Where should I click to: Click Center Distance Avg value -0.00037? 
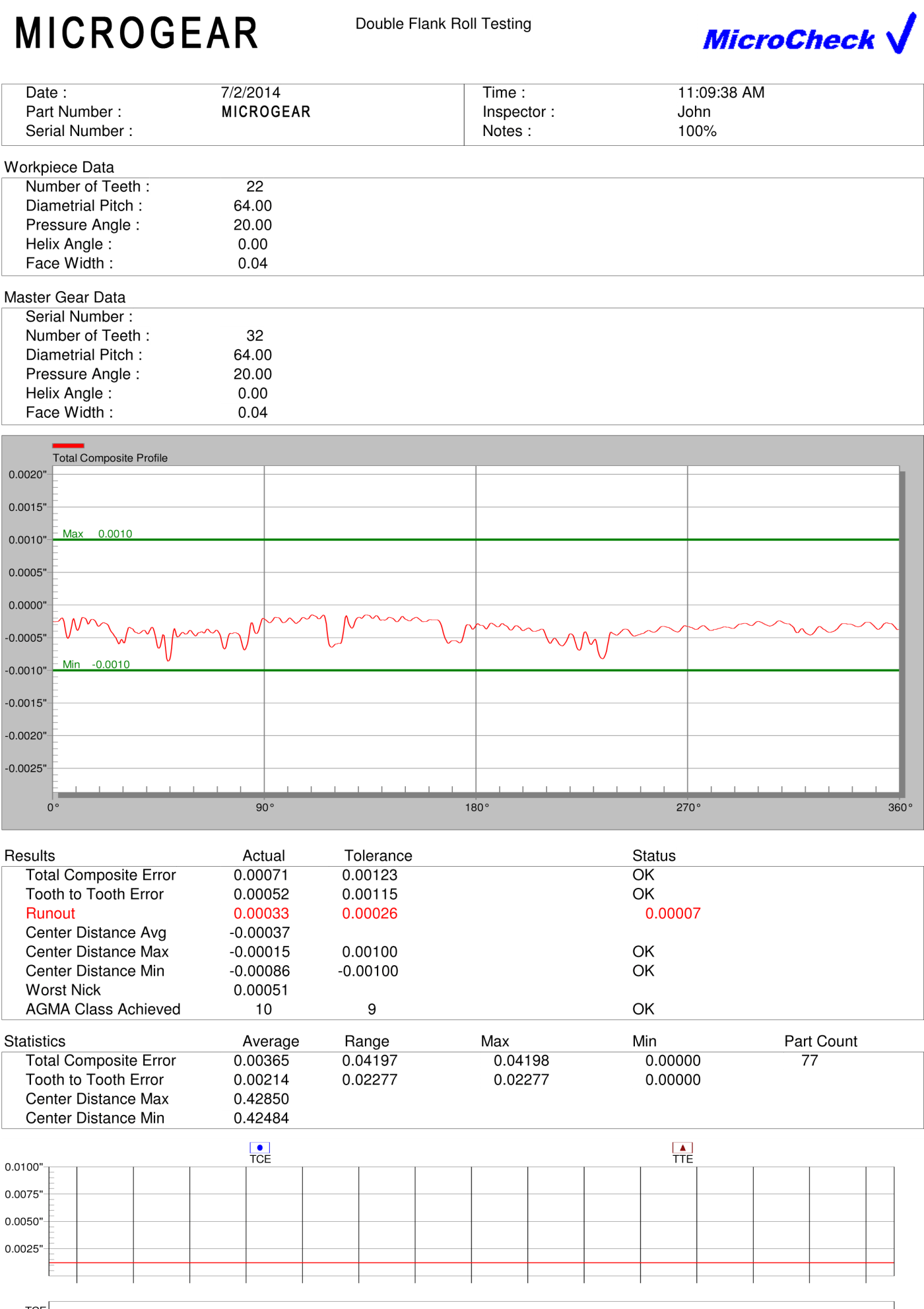tap(259, 933)
